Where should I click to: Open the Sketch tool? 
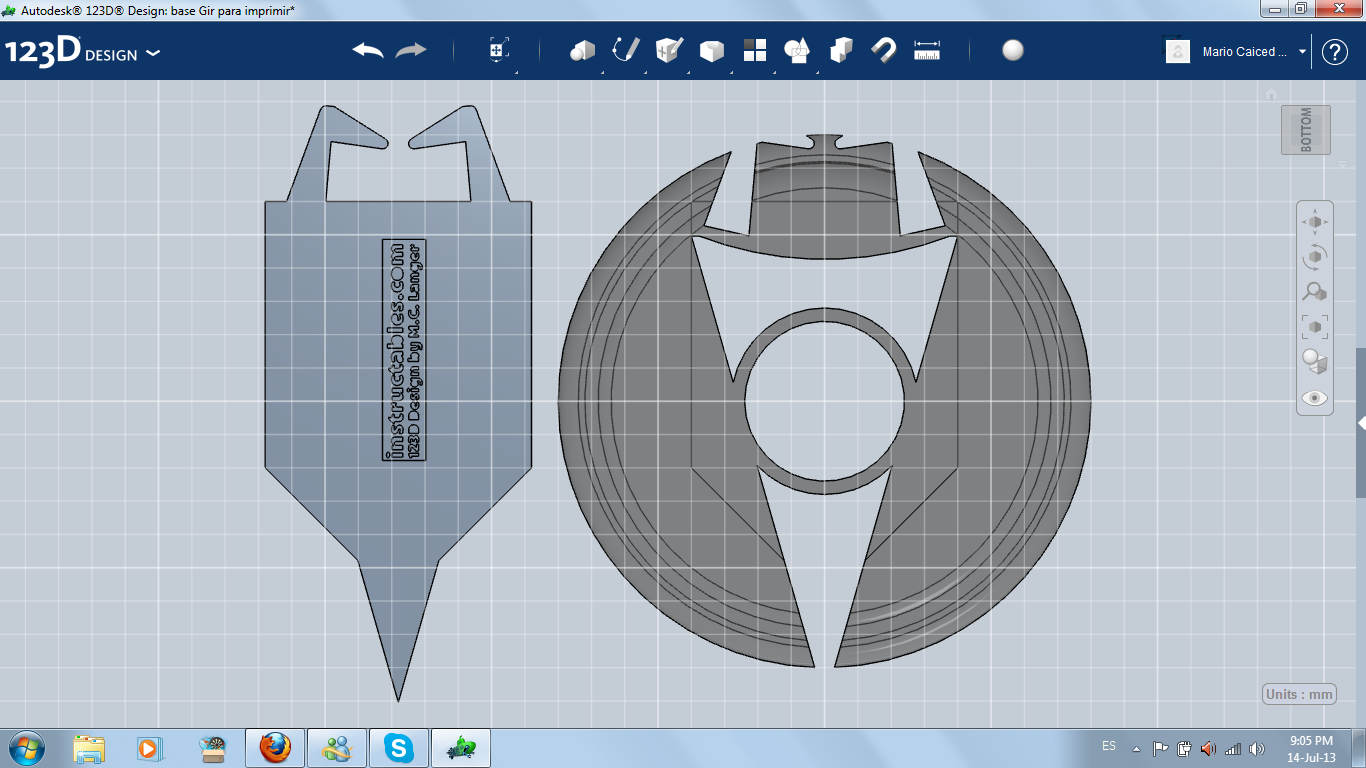tap(626, 49)
